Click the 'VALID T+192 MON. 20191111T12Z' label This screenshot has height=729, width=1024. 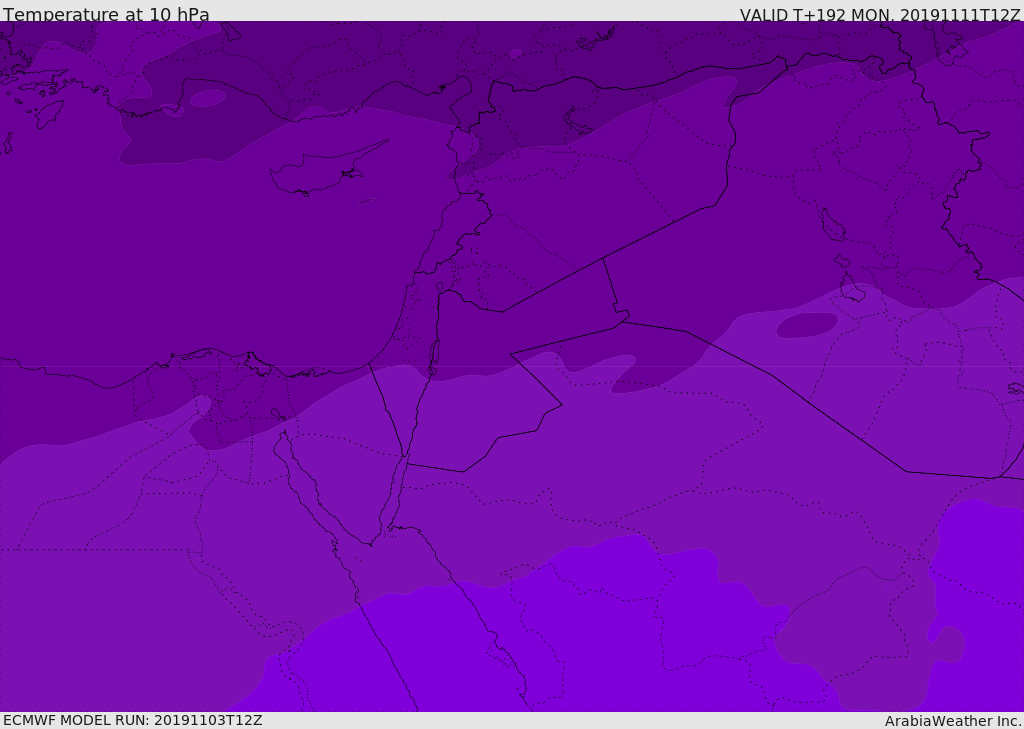click(880, 14)
